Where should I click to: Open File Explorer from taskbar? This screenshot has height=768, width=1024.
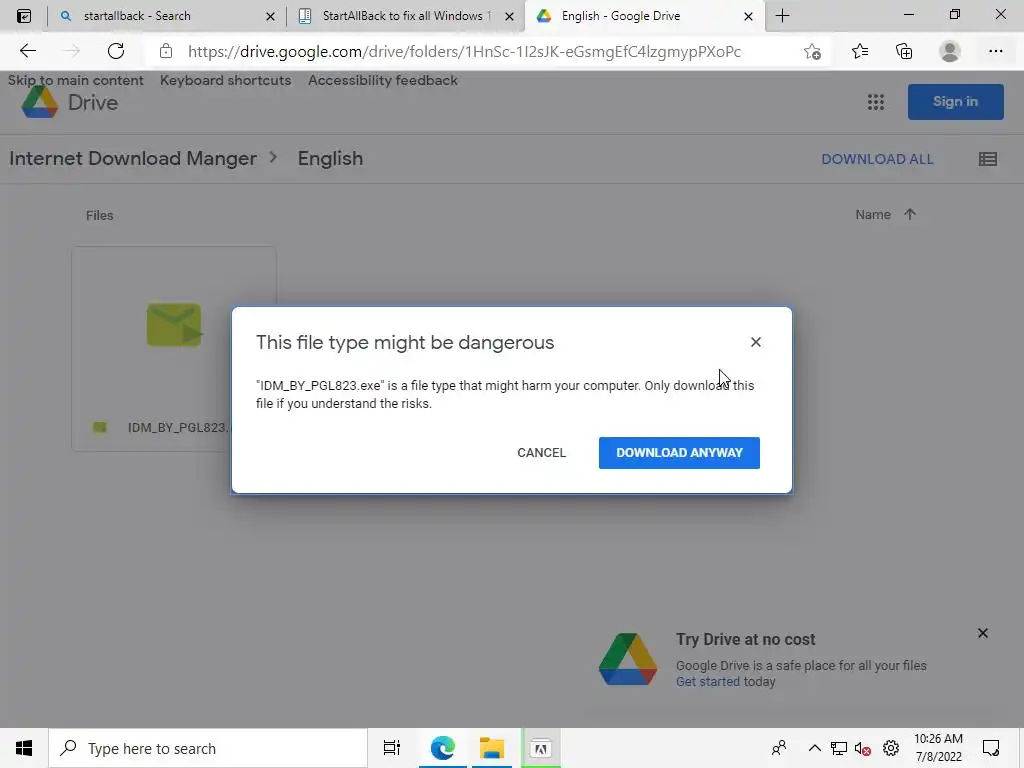click(x=492, y=748)
